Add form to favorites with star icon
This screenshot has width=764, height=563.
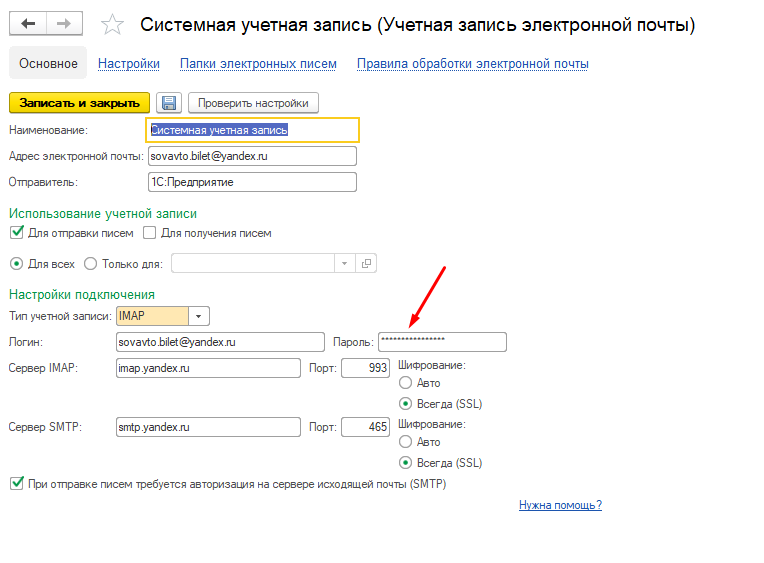(114, 24)
